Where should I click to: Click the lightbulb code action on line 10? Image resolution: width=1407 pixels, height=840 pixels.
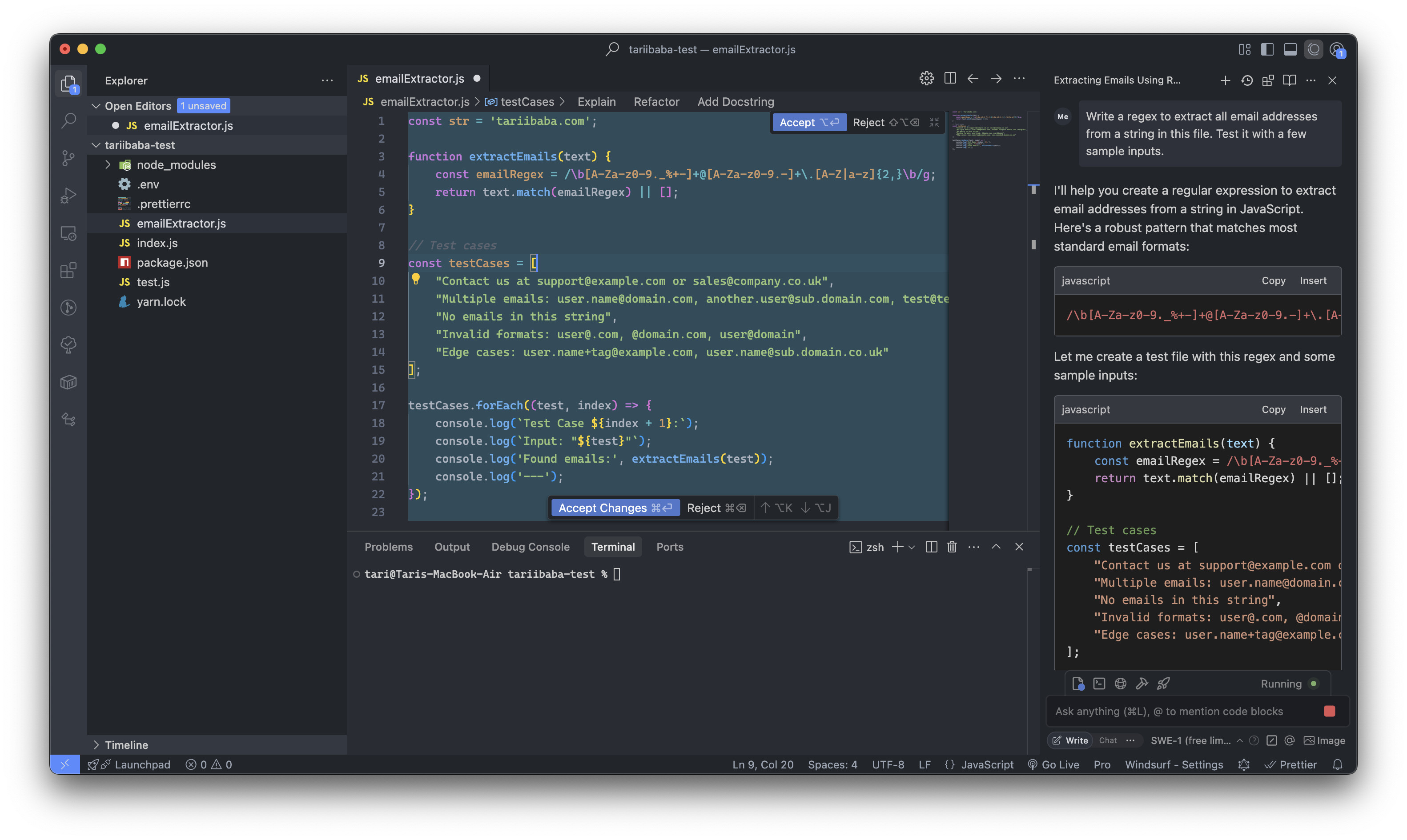(416, 279)
